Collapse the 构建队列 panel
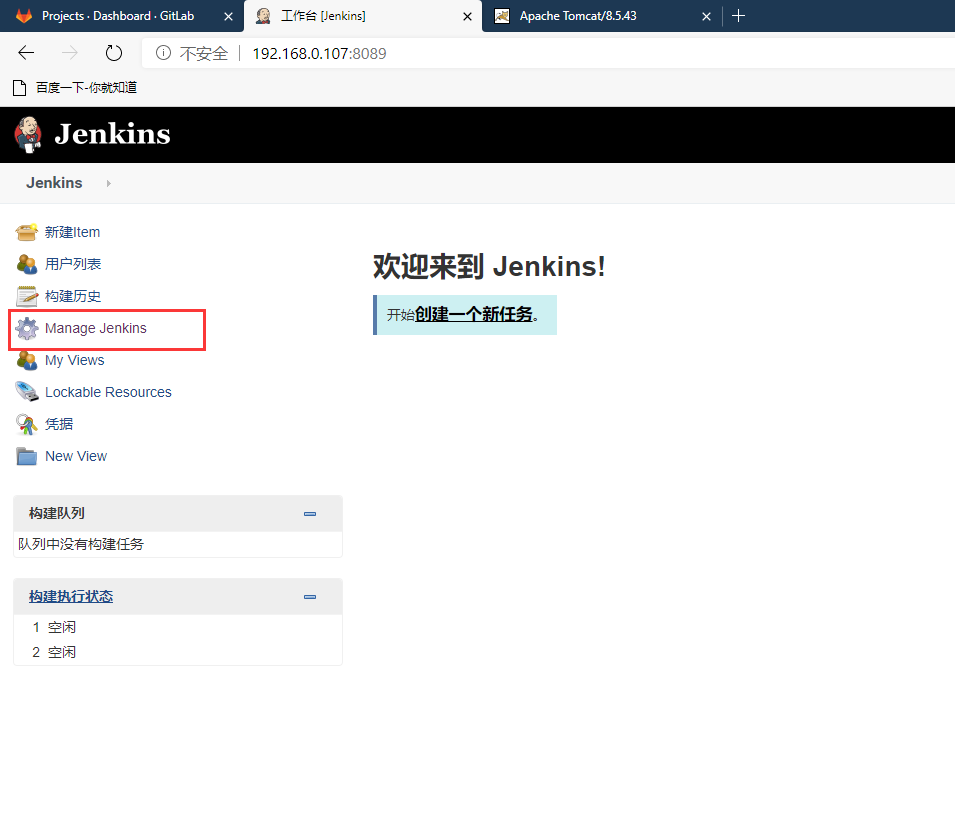 [309, 514]
